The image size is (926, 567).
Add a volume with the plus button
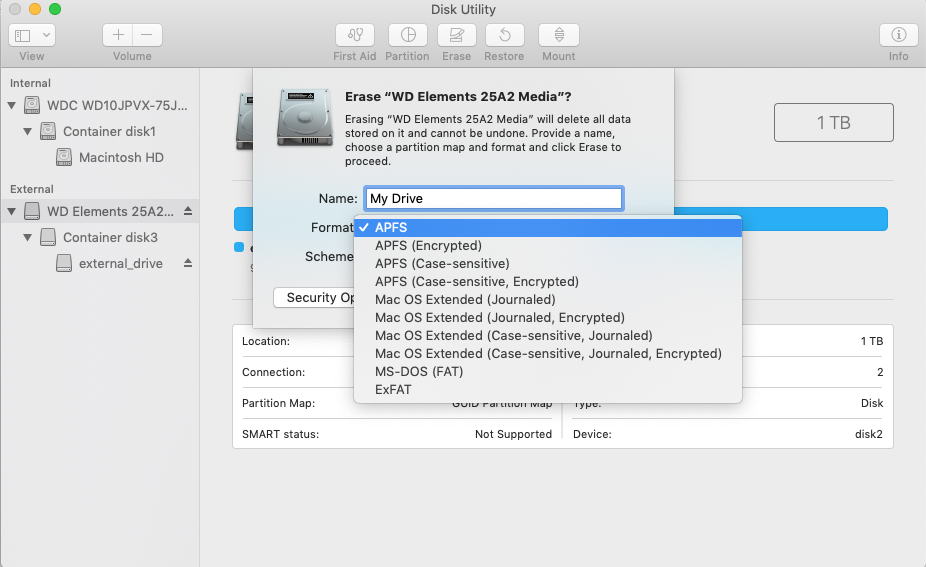[x=118, y=35]
